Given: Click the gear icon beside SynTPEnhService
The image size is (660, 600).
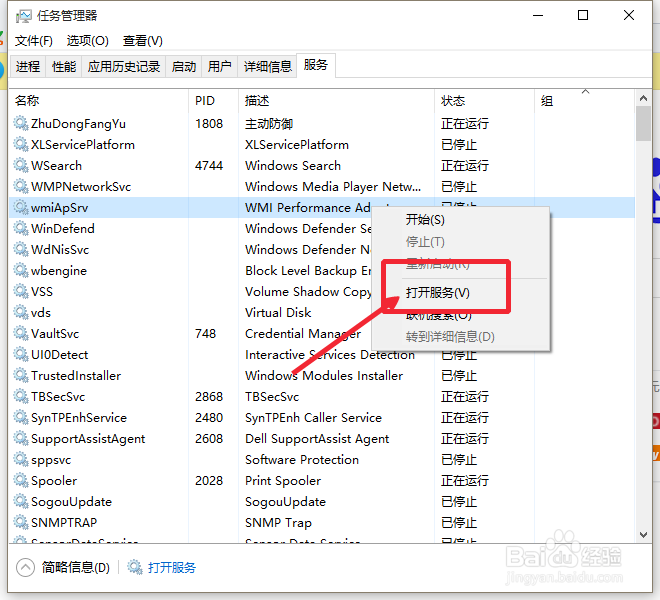Looking at the screenshot, I should coord(21,417).
